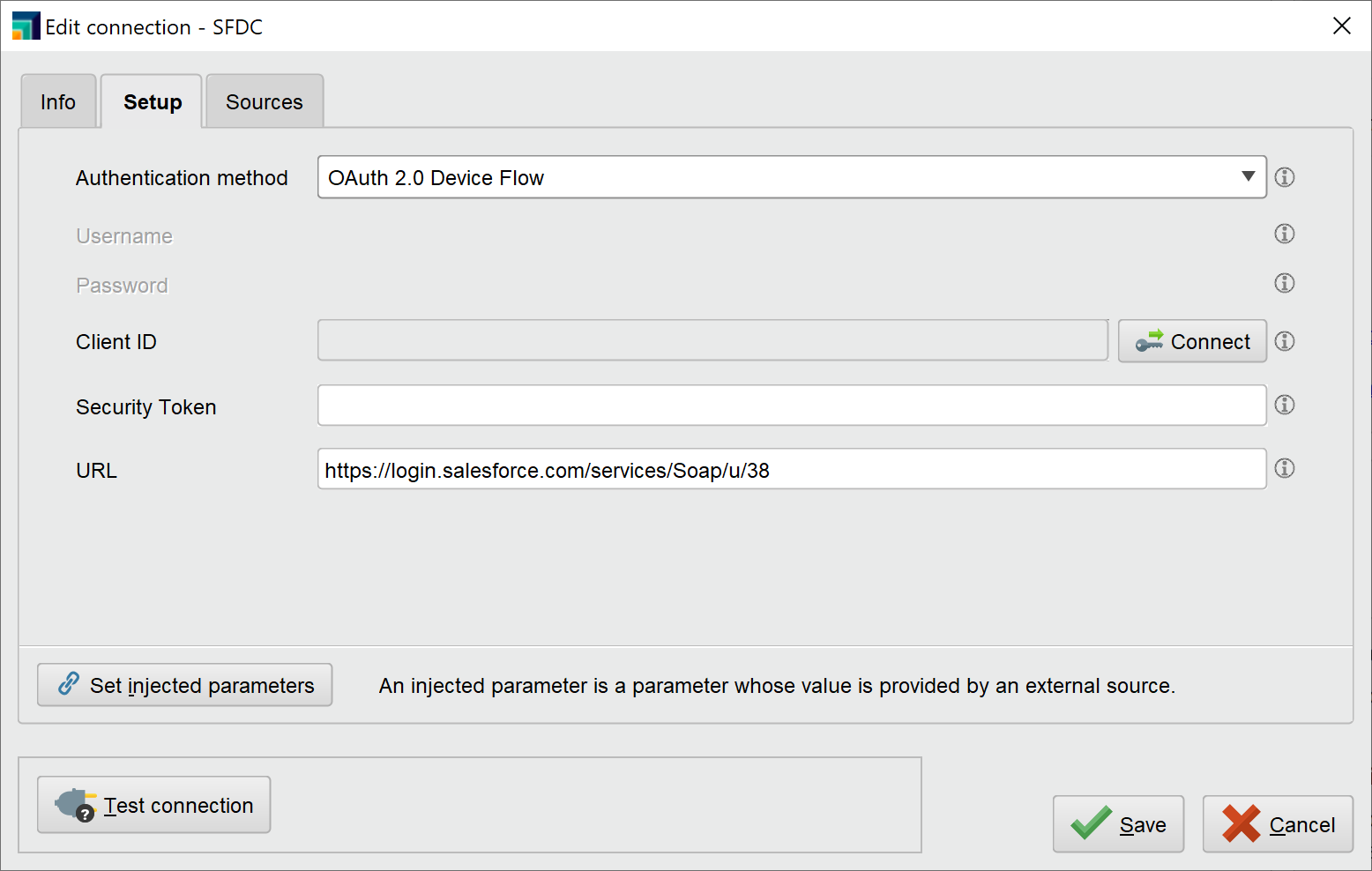Click the Security Token info icon
1372x871 pixels.
tap(1285, 405)
